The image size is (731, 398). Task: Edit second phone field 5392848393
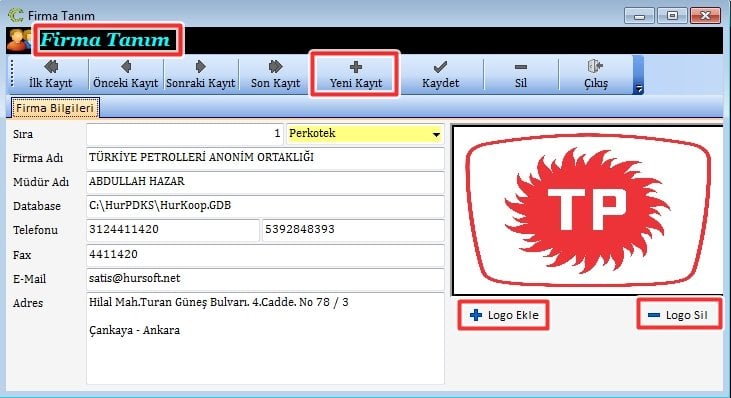353,230
